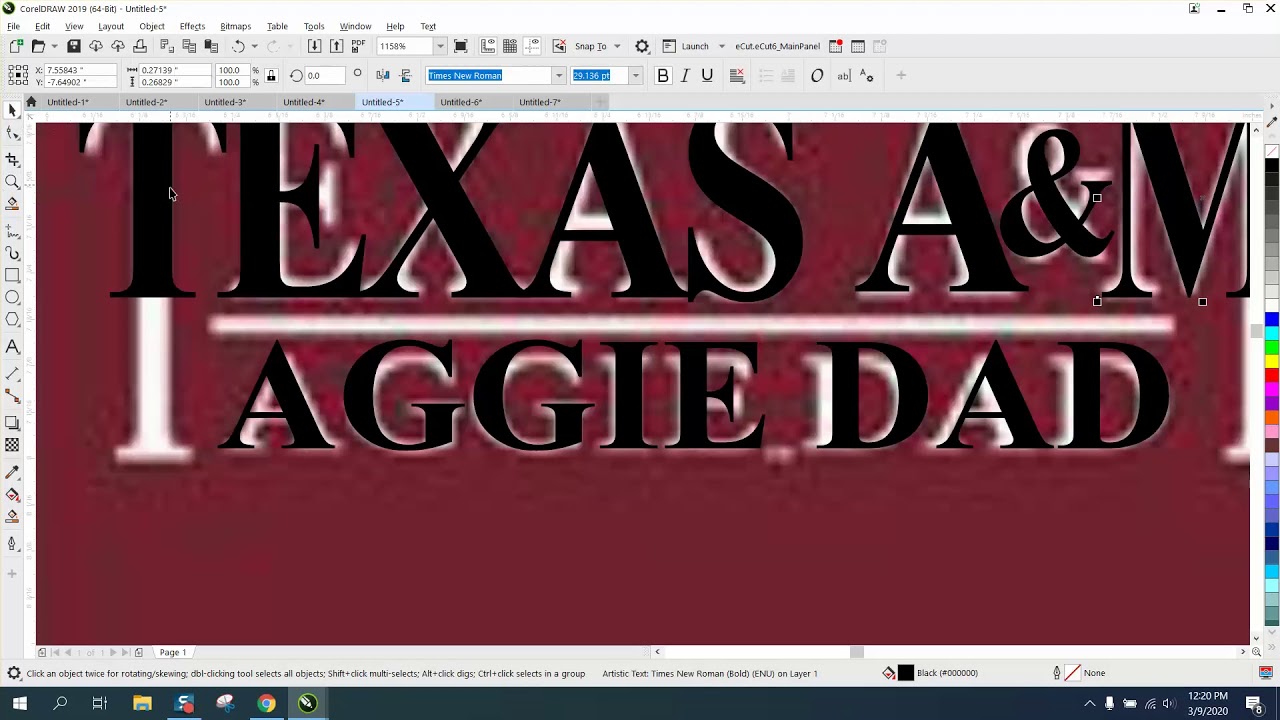Toggle Italic formatting
The width and height of the screenshot is (1280, 720).
685,75
